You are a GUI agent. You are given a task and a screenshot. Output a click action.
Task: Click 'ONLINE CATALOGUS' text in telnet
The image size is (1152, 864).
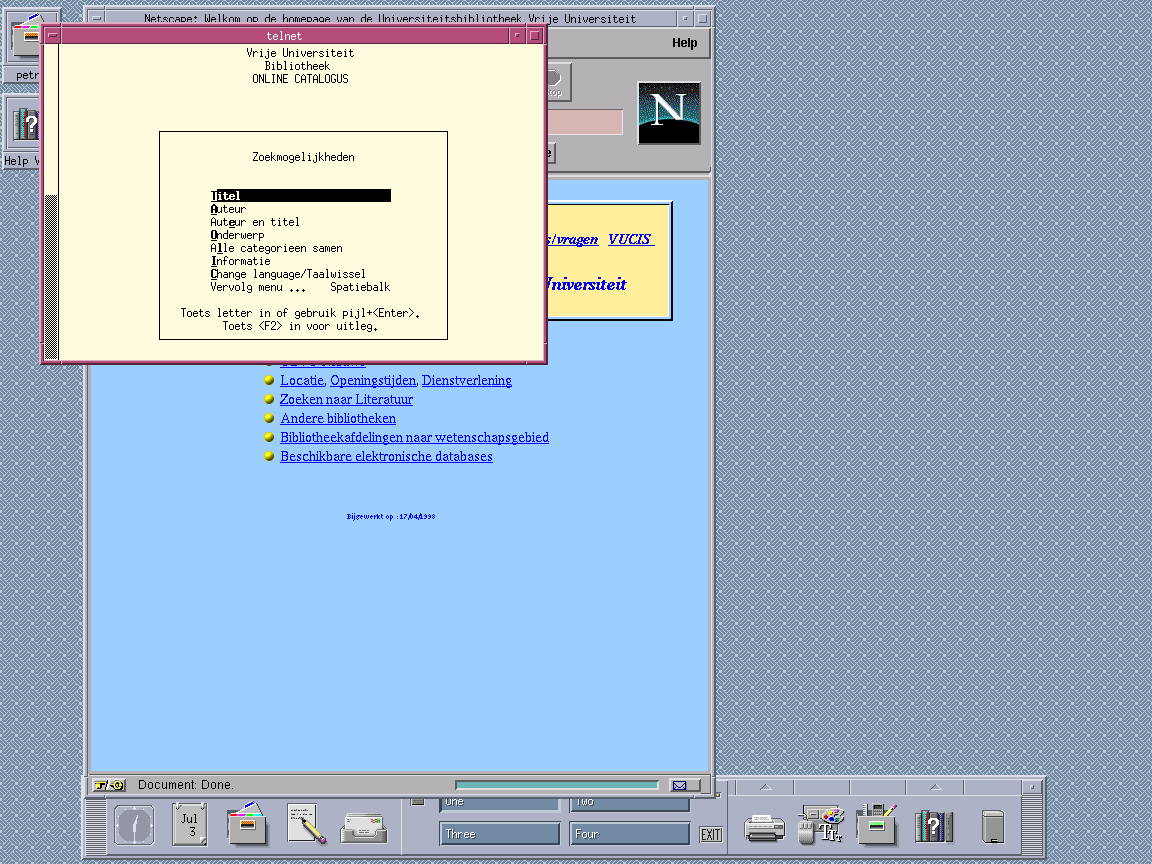[300, 79]
